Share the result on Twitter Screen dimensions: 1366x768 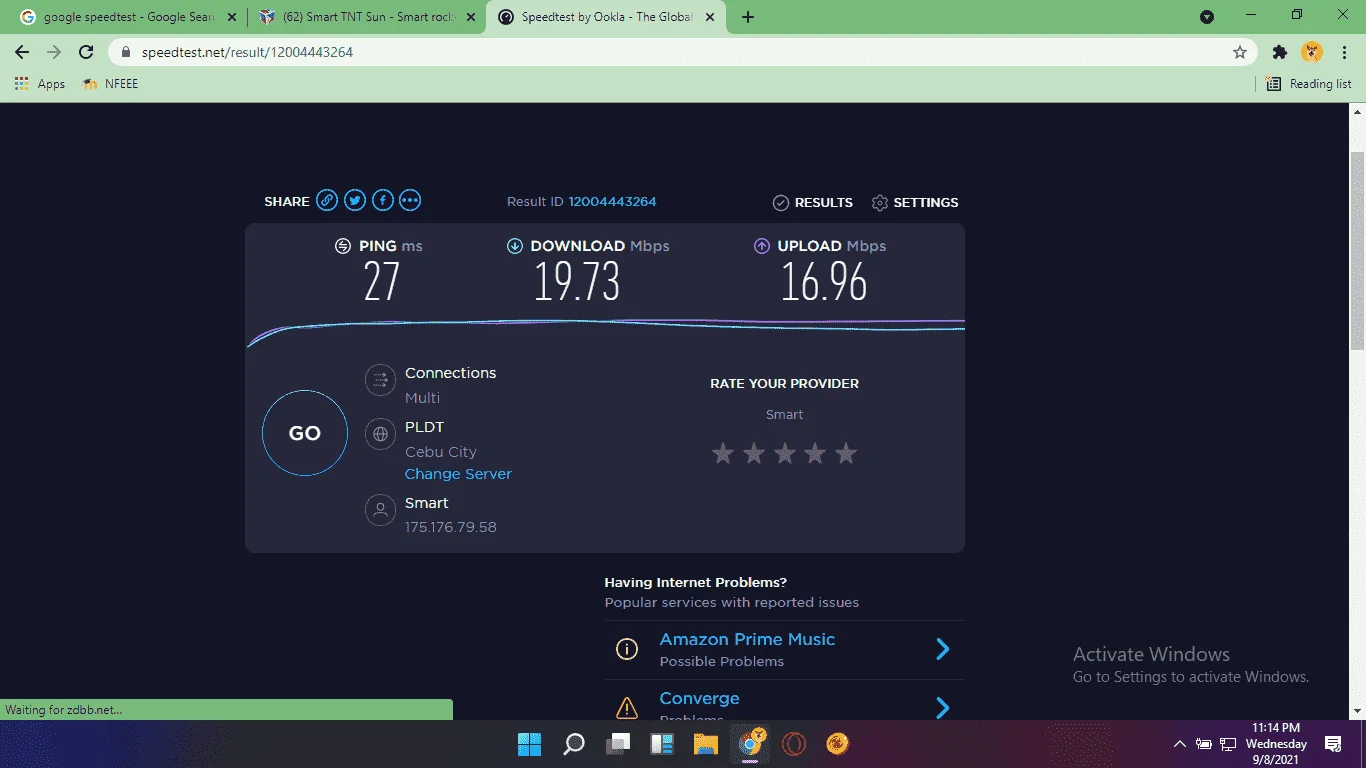(x=355, y=201)
